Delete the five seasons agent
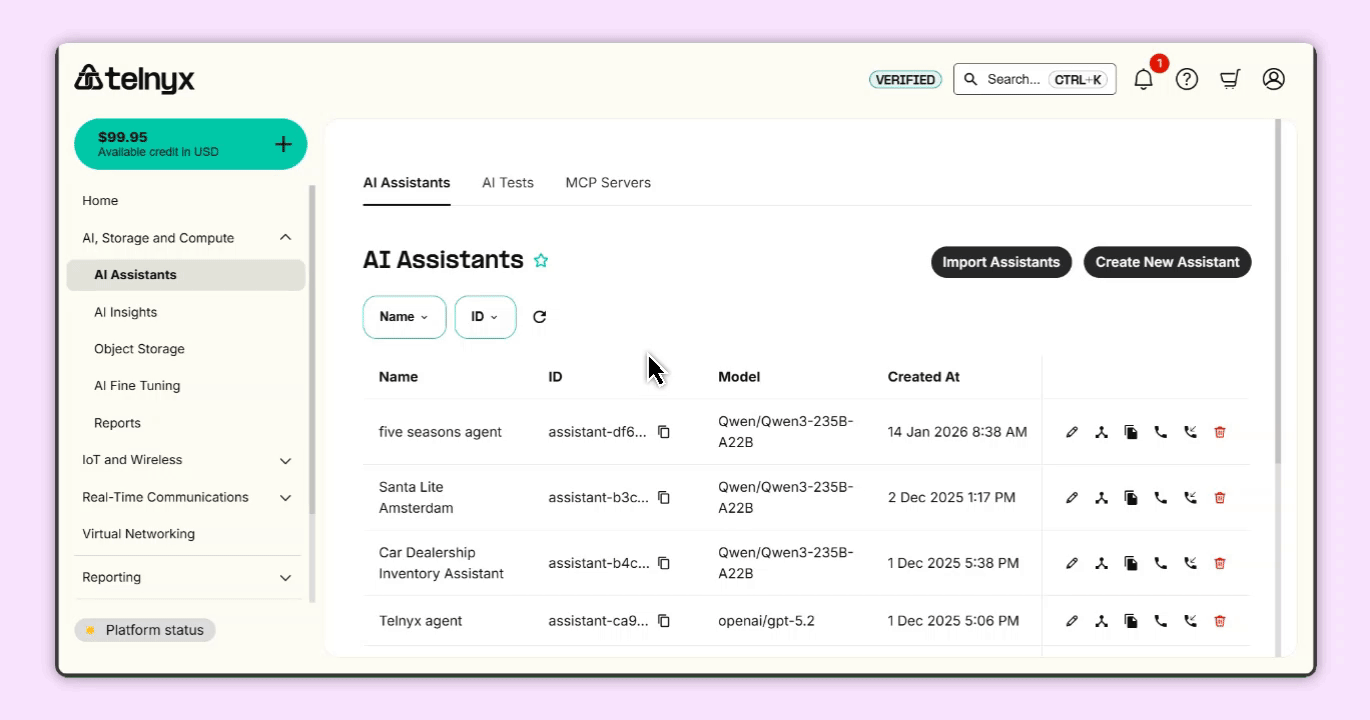The image size is (1370, 720). tap(1219, 432)
